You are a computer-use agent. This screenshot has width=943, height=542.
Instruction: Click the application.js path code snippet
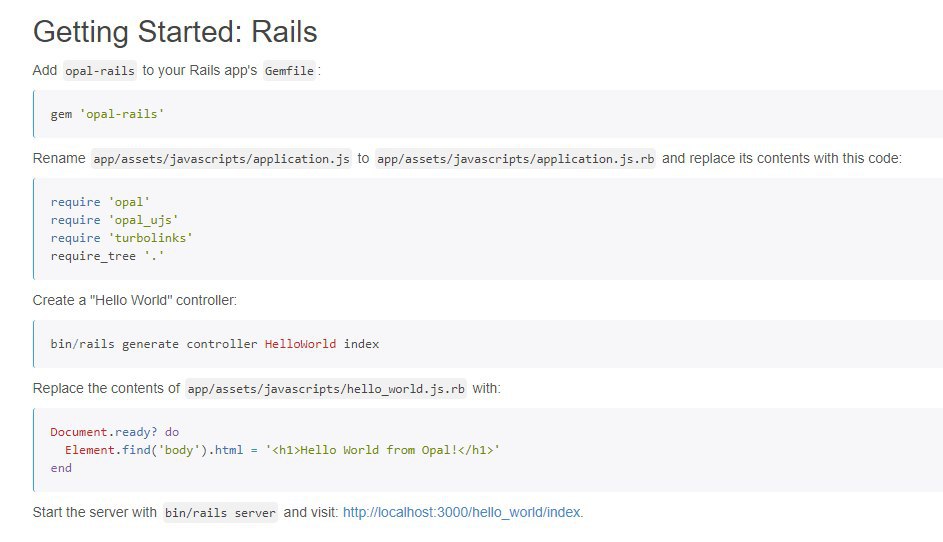(221, 159)
